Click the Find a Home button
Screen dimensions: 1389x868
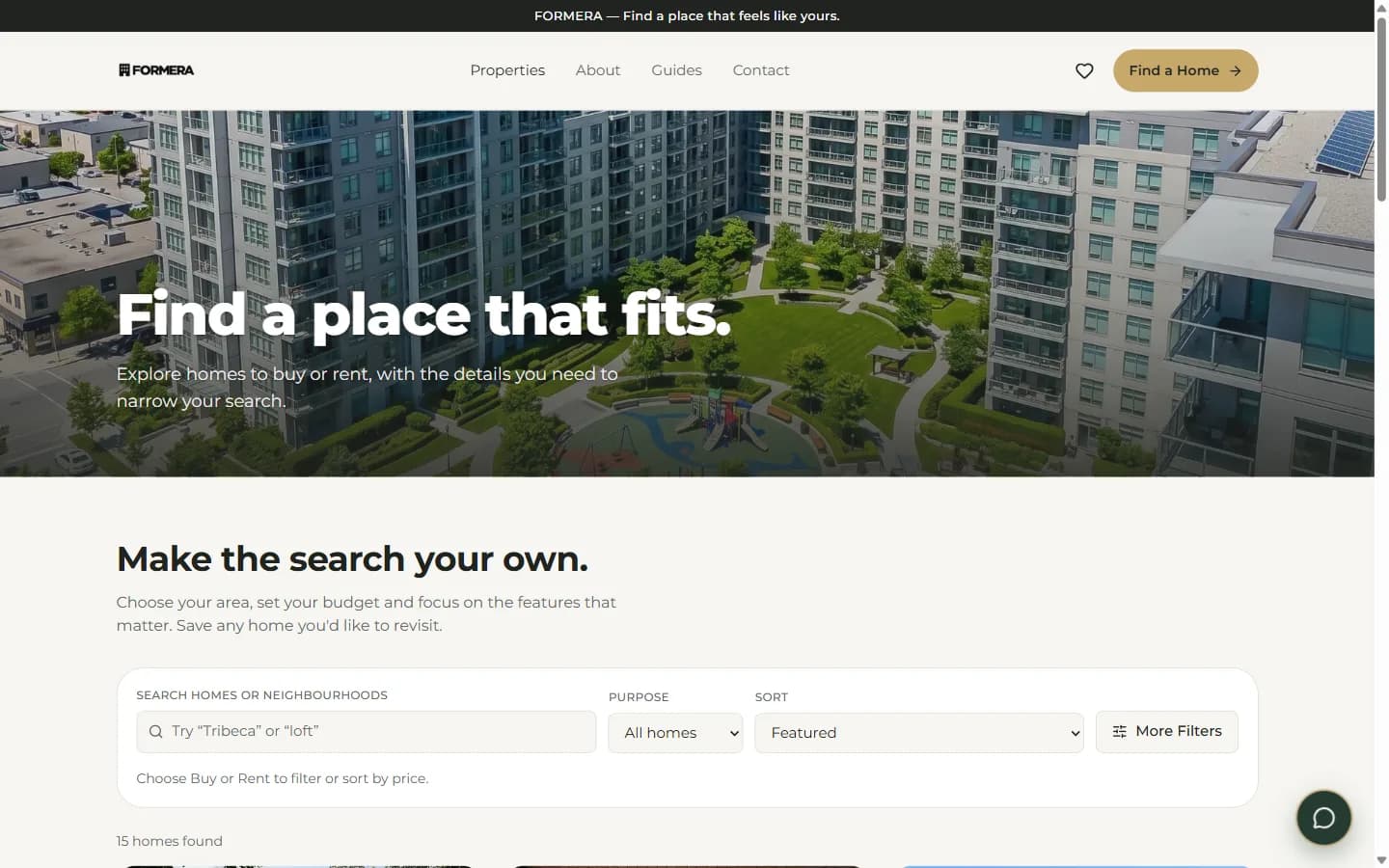(x=1185, y=70)
